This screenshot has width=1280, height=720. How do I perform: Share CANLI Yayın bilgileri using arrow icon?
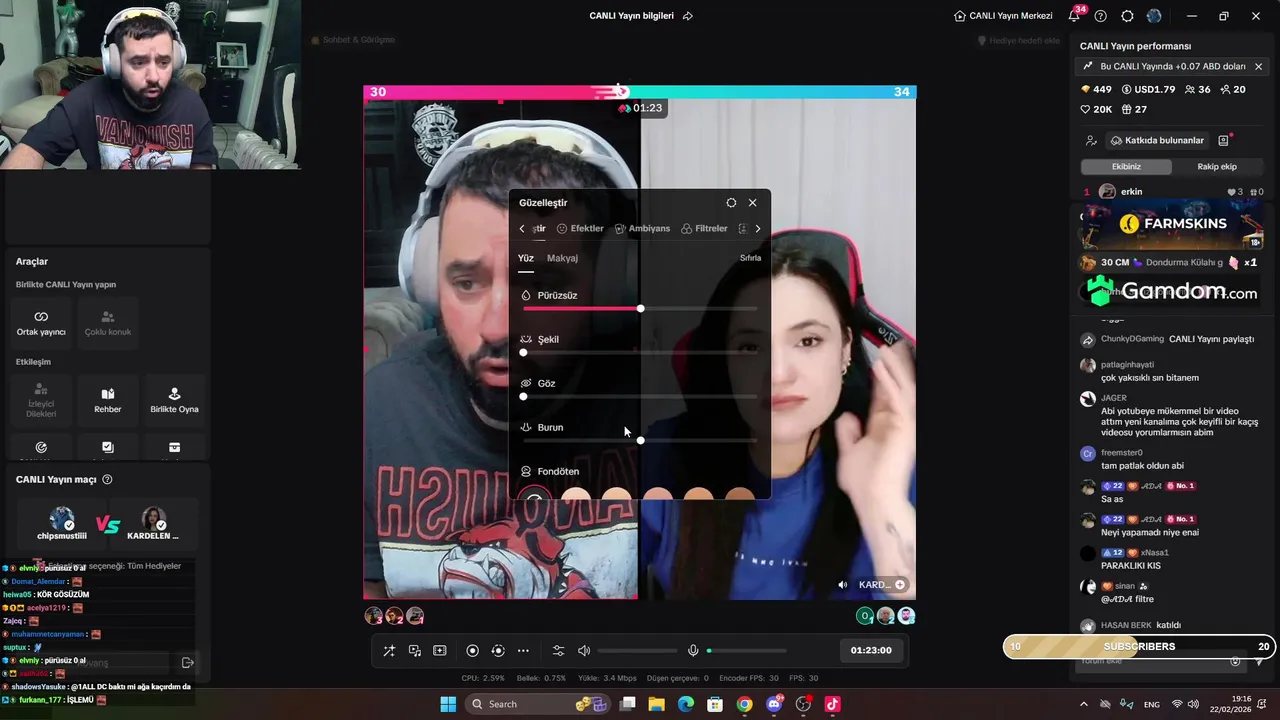[x=687, y=16]
